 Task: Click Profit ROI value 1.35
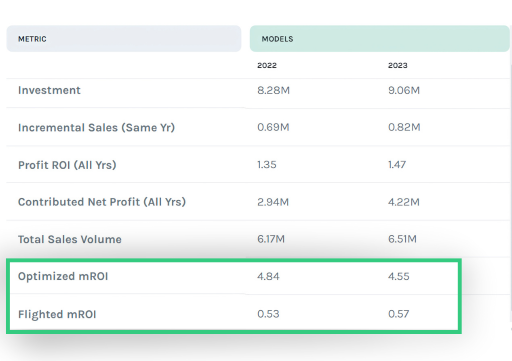click(267, 165)
